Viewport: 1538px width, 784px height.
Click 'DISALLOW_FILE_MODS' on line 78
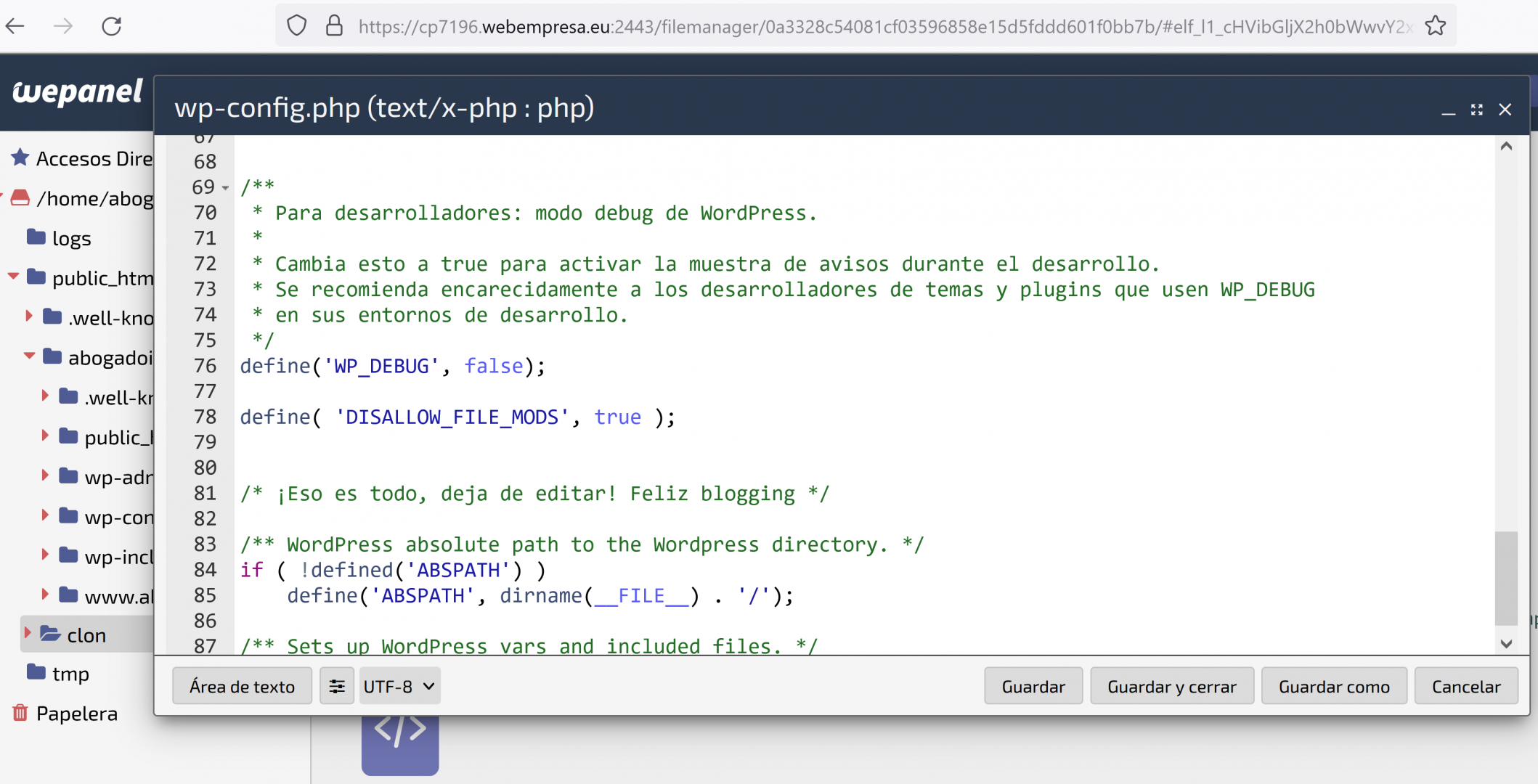452,417
